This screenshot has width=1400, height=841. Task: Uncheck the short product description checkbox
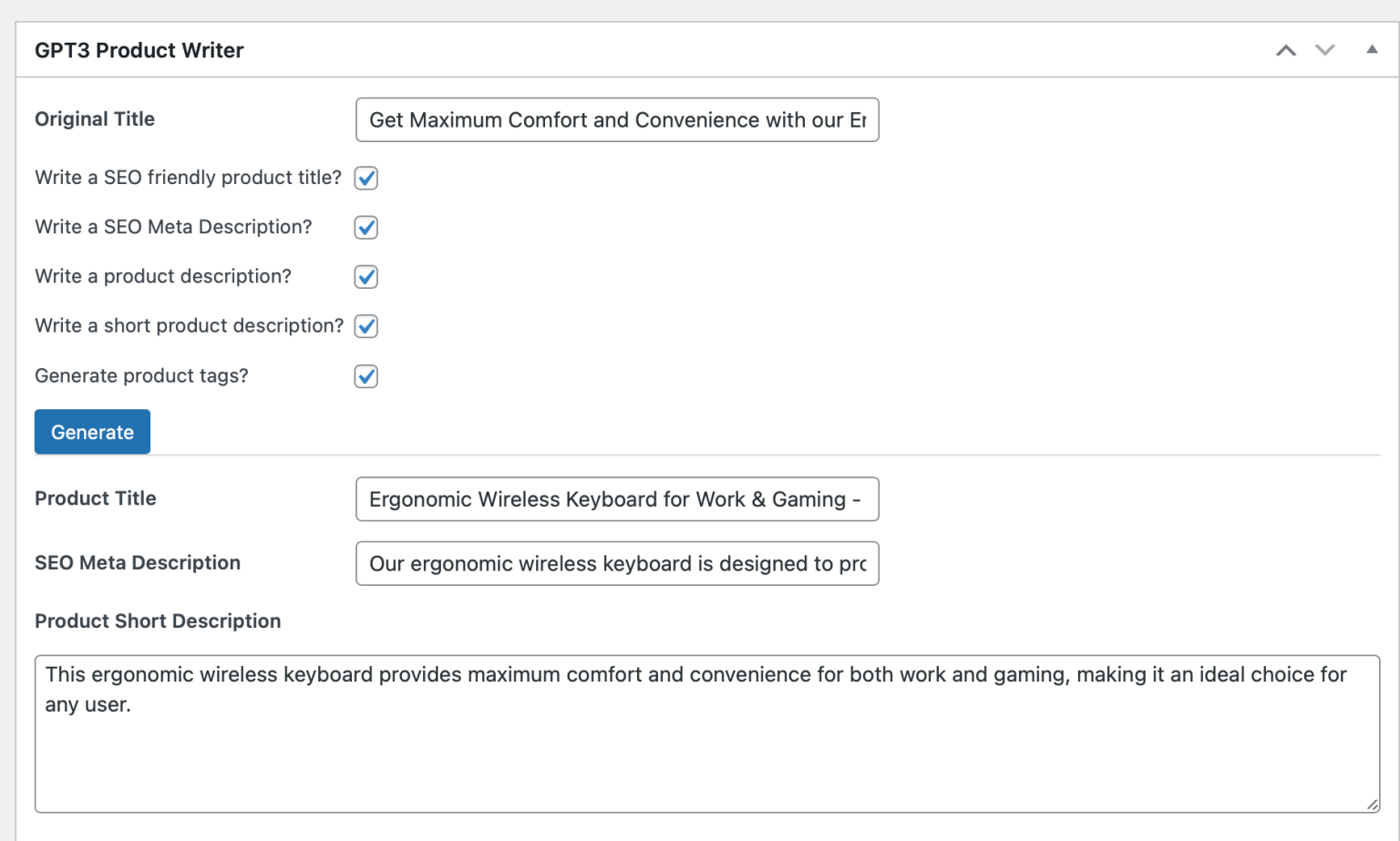point(366,326)
